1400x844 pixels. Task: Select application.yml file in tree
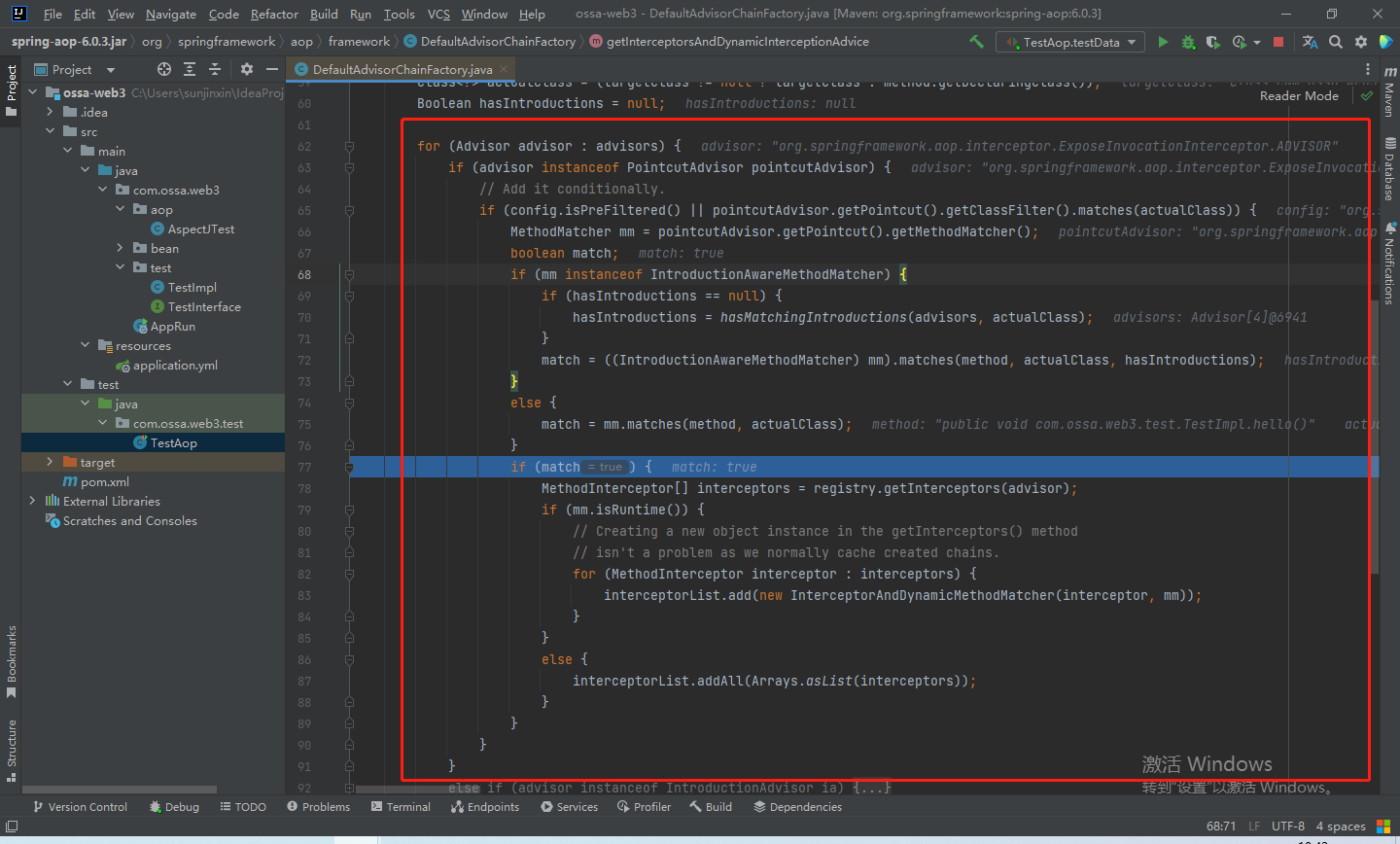click(x=175, y=365)
